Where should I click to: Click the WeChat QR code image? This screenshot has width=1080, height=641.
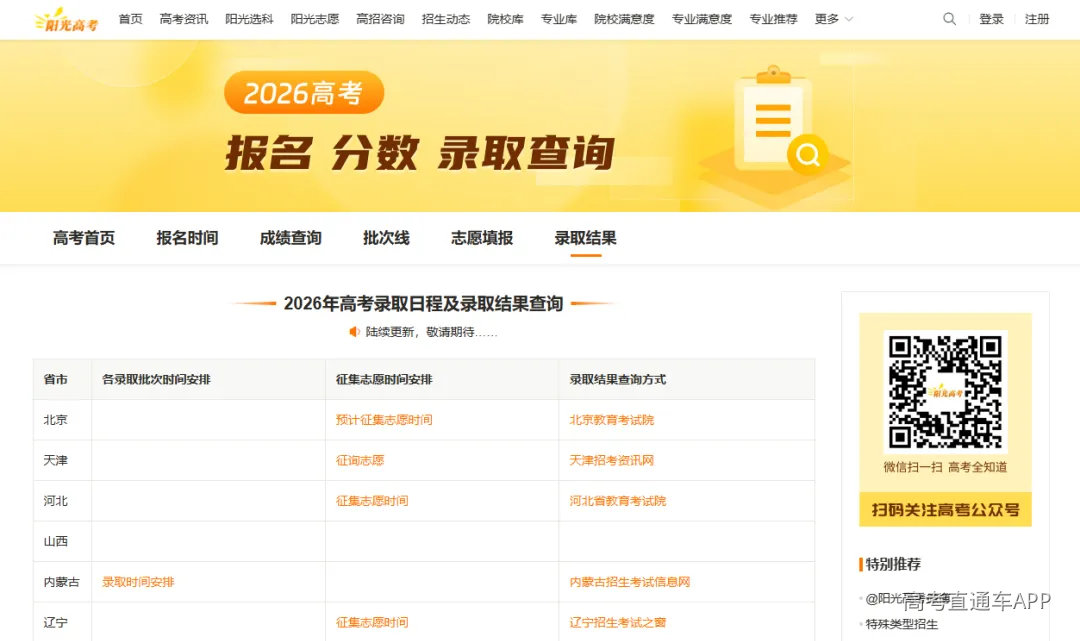pos(946,391)
